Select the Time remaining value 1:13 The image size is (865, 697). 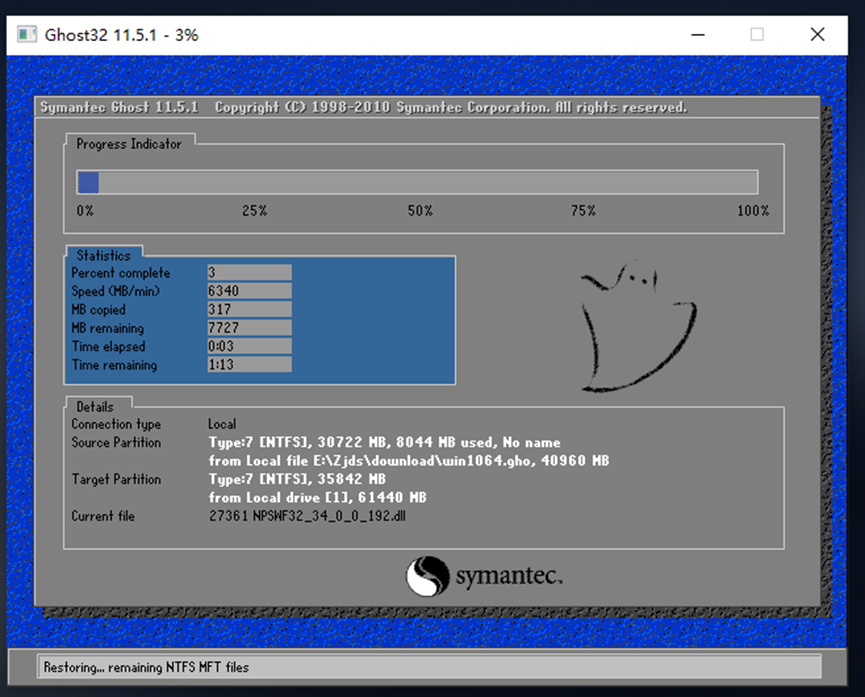point(249,364)
